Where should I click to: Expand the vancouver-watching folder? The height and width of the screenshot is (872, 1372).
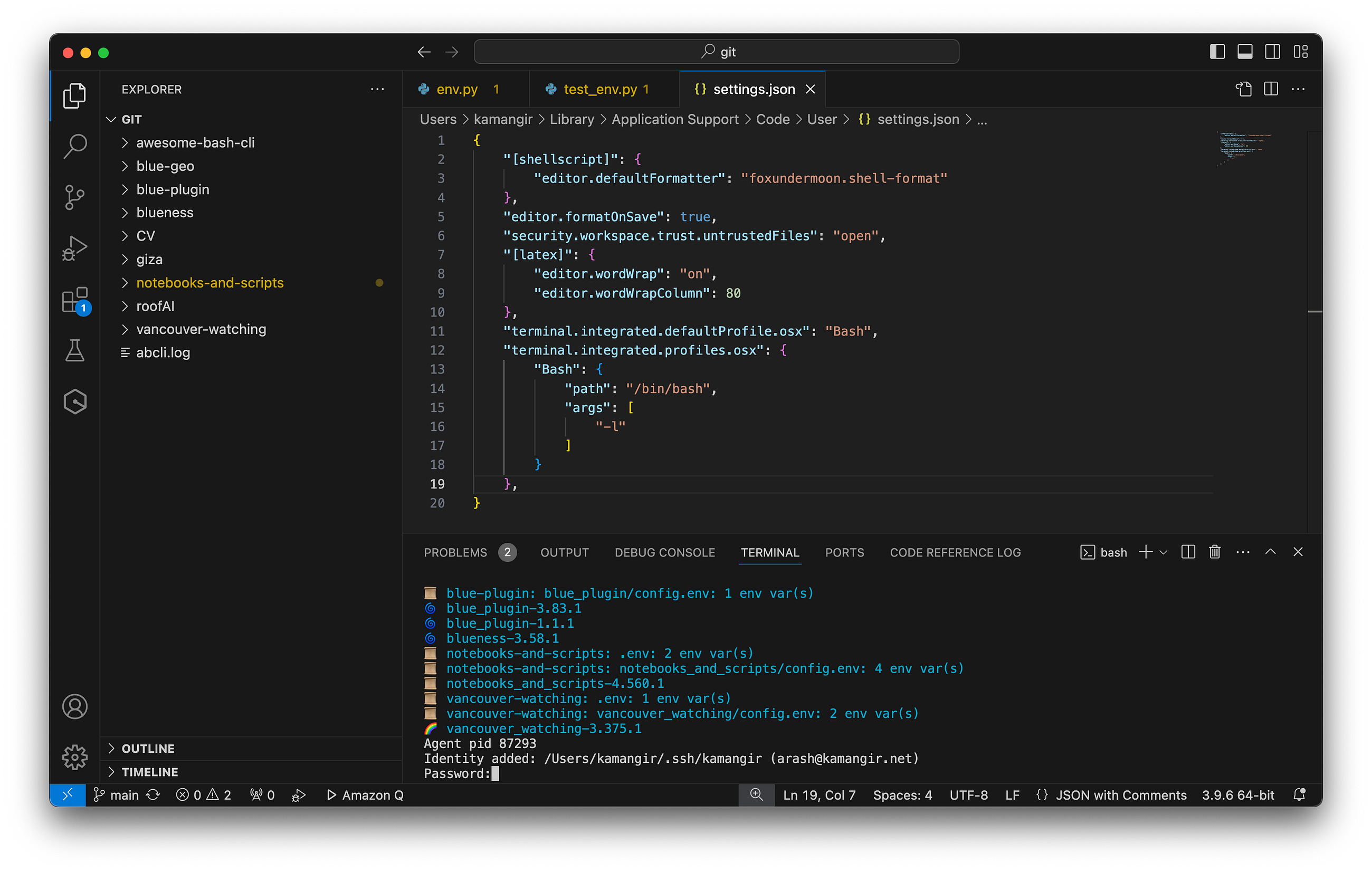click(250, 329)
